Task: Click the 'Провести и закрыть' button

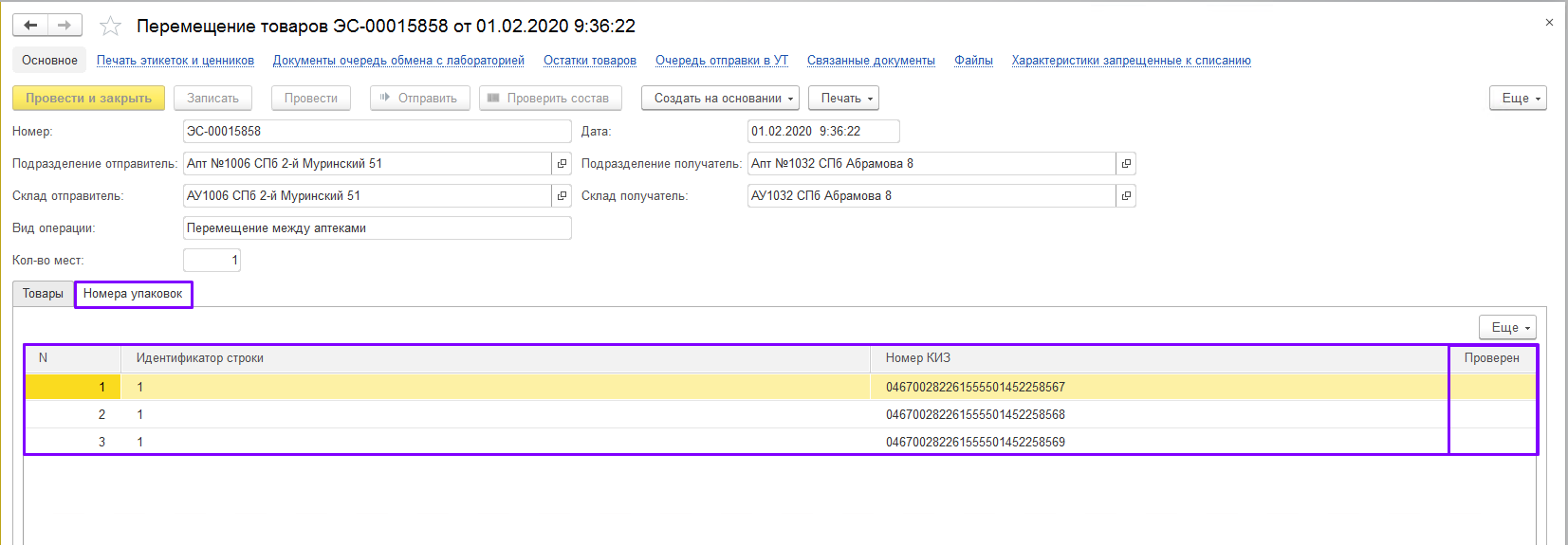Action: click(88, 99)
